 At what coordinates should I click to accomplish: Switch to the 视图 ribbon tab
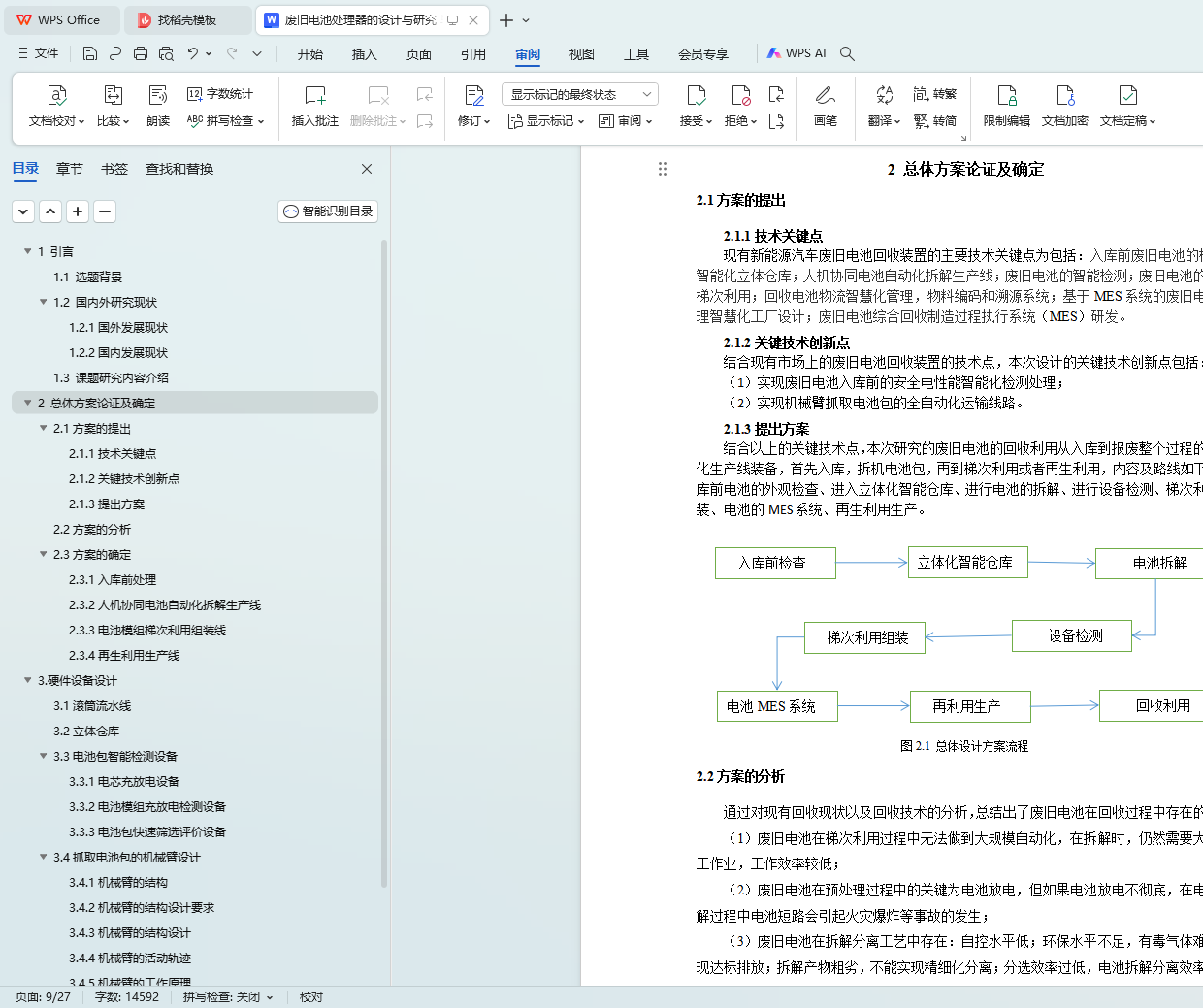click(x=582, y=54)
